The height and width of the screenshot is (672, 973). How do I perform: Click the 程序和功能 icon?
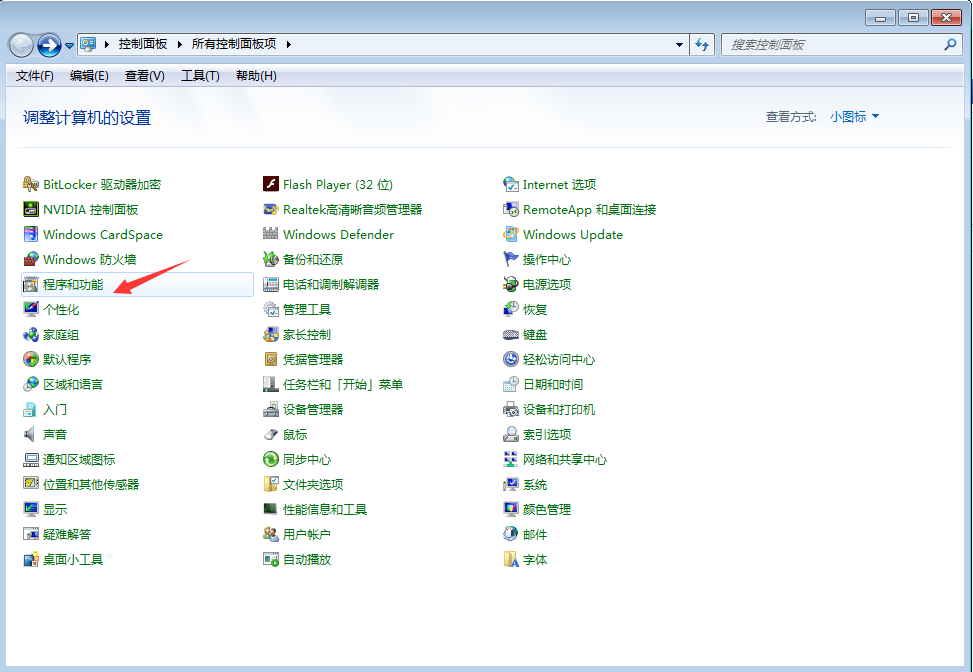coord(30,284)
